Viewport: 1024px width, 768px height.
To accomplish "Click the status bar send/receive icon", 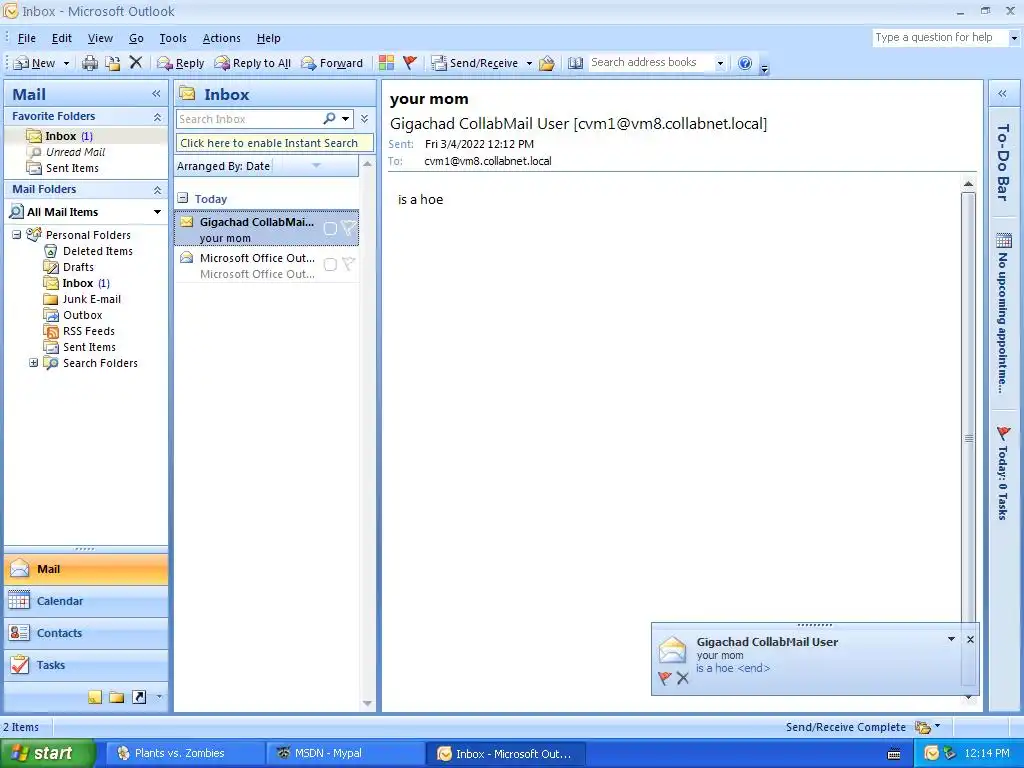I will coord(923,727).
